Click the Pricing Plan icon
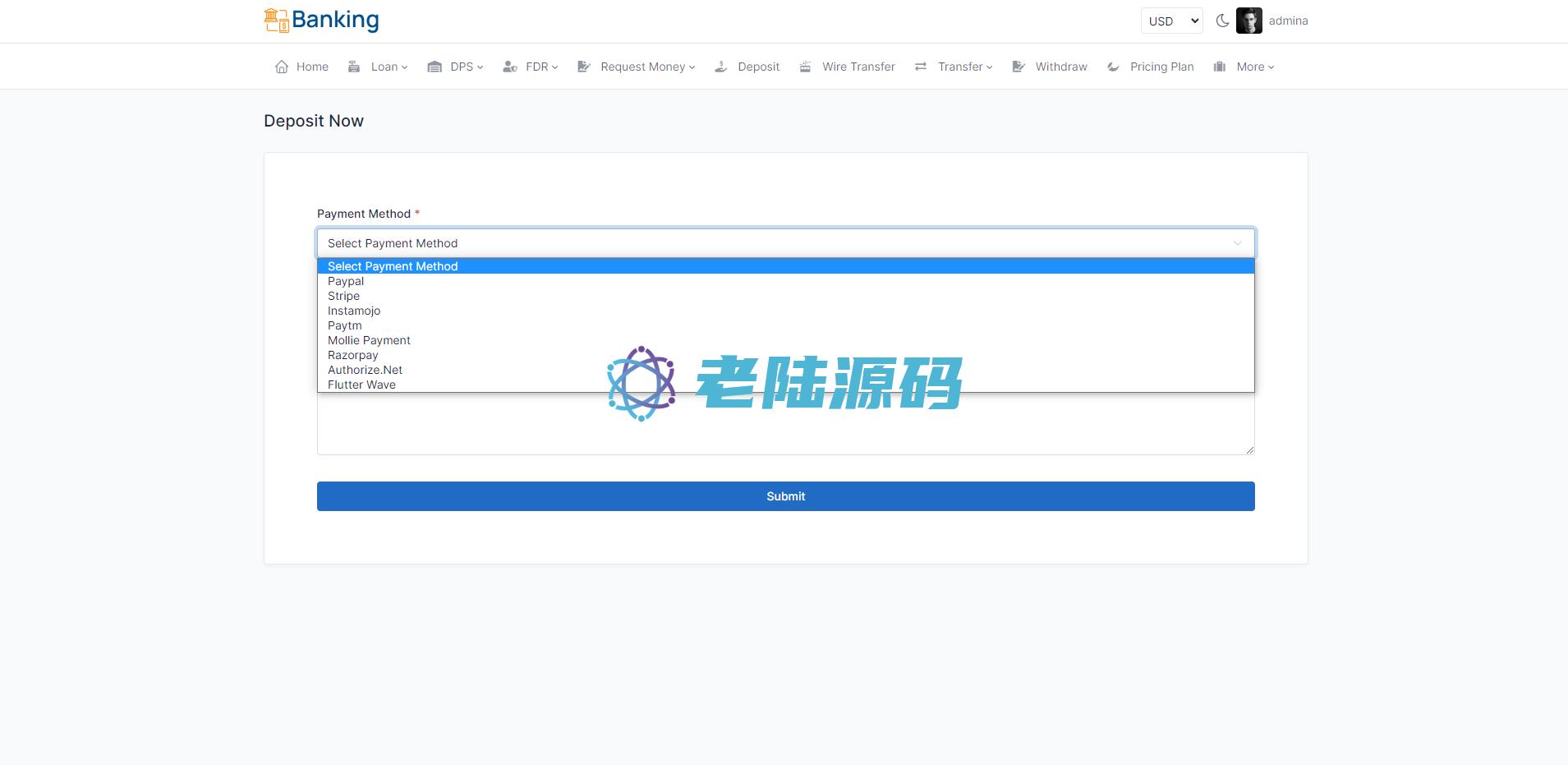This screenshot has height=765, width=1568. click(x=1113, y=67)
